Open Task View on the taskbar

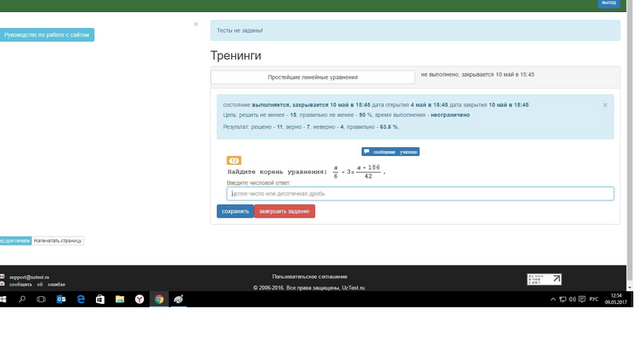[41, 300]
